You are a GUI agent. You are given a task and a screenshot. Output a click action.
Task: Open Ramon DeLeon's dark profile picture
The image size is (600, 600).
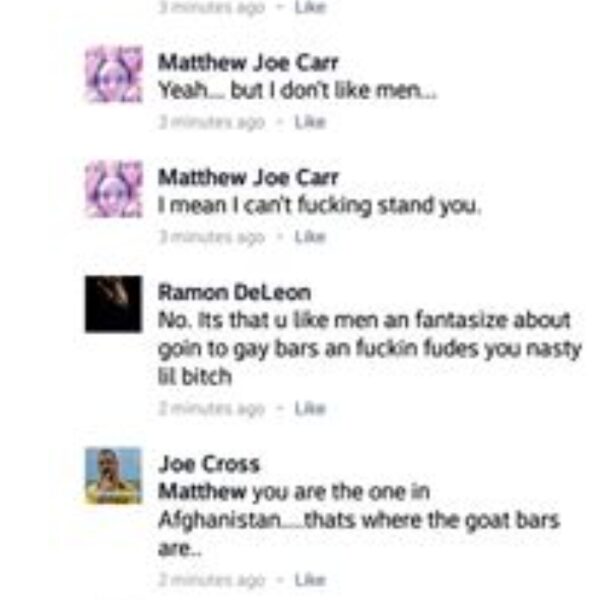click(113, 304)
